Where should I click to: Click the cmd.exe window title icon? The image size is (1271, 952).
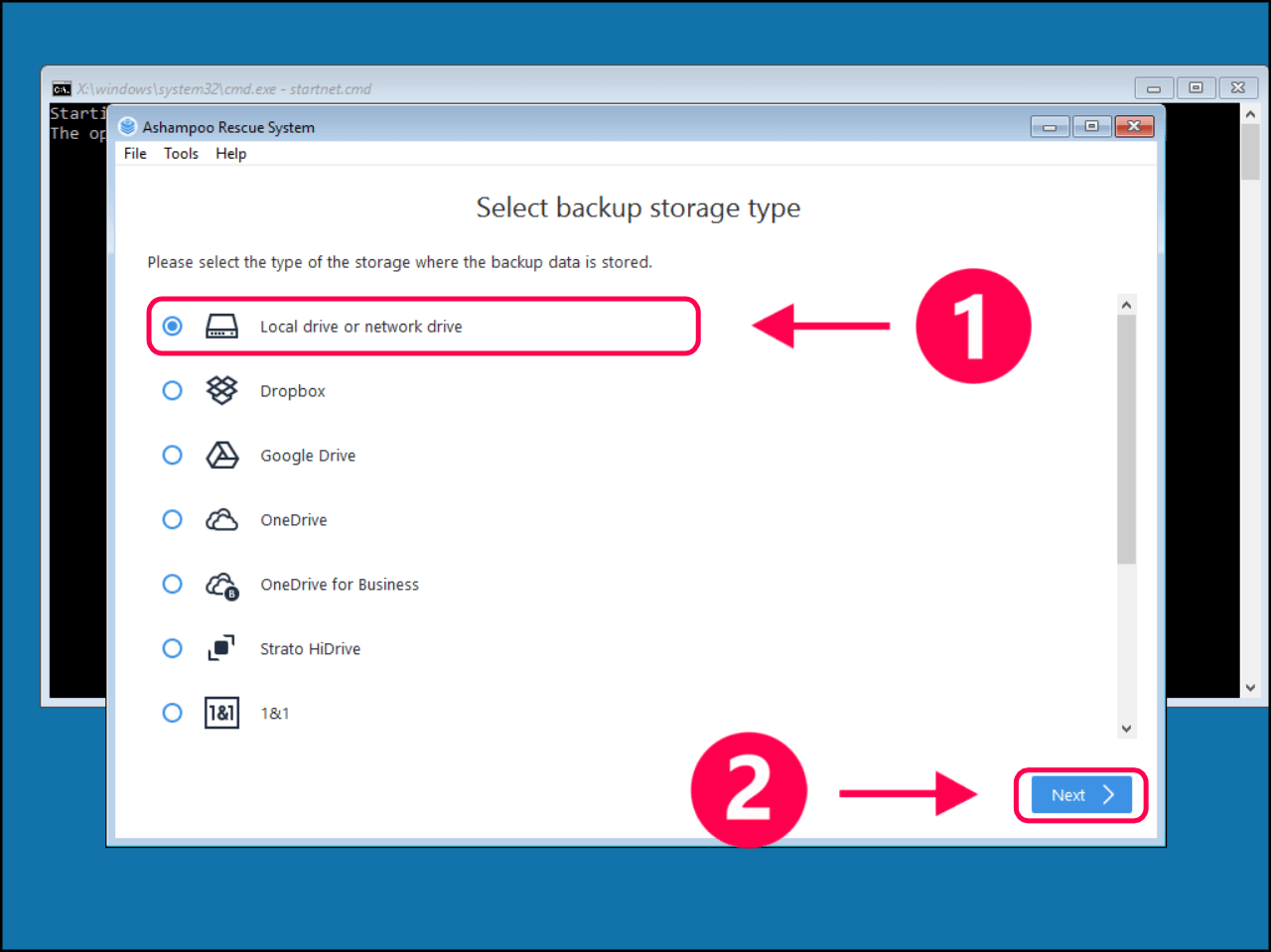(x=62, y=88)
